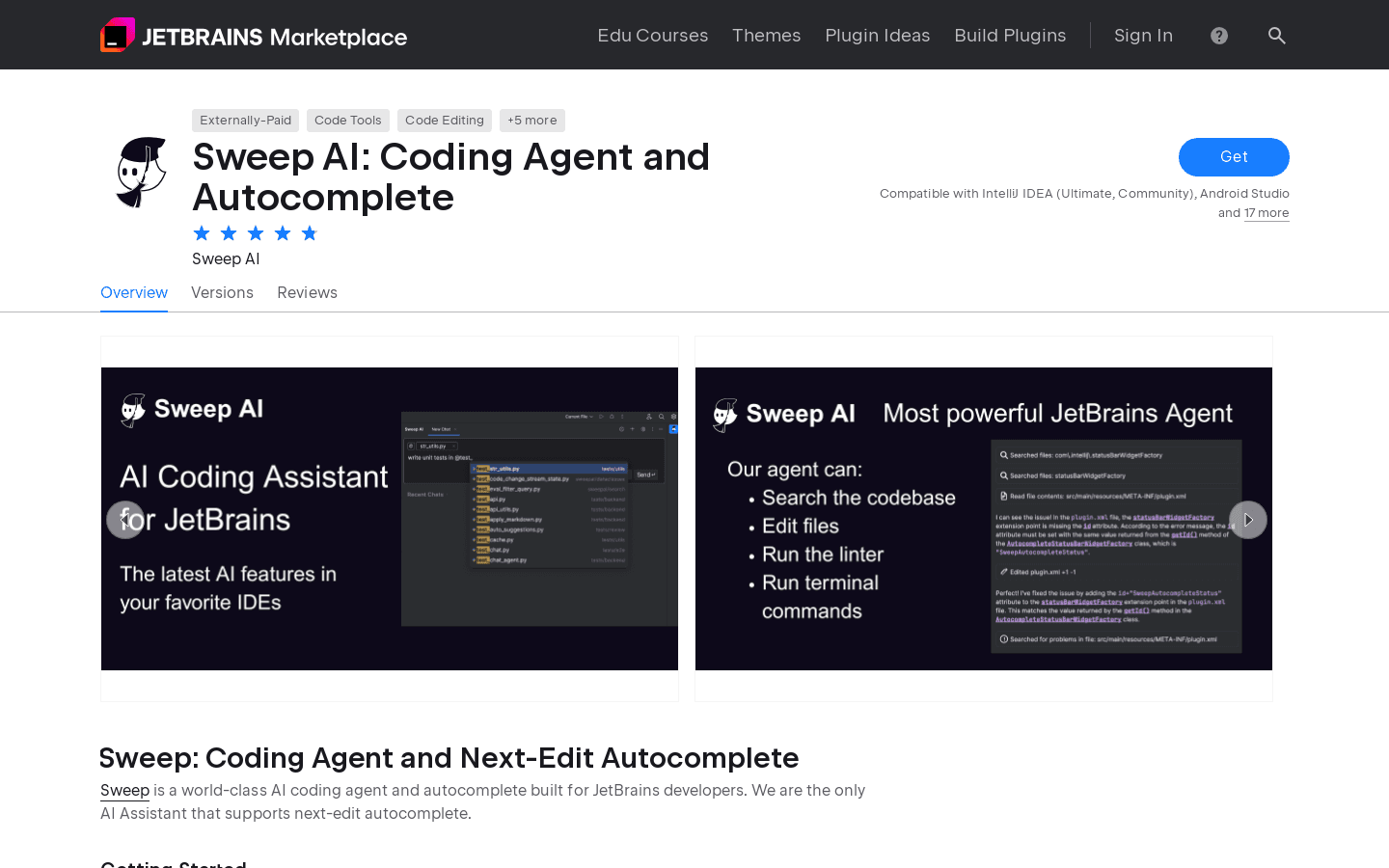The height and width of the screenshot is (868, 1389).
Task: Select the Code Editing tag
Action: [444, 120]
